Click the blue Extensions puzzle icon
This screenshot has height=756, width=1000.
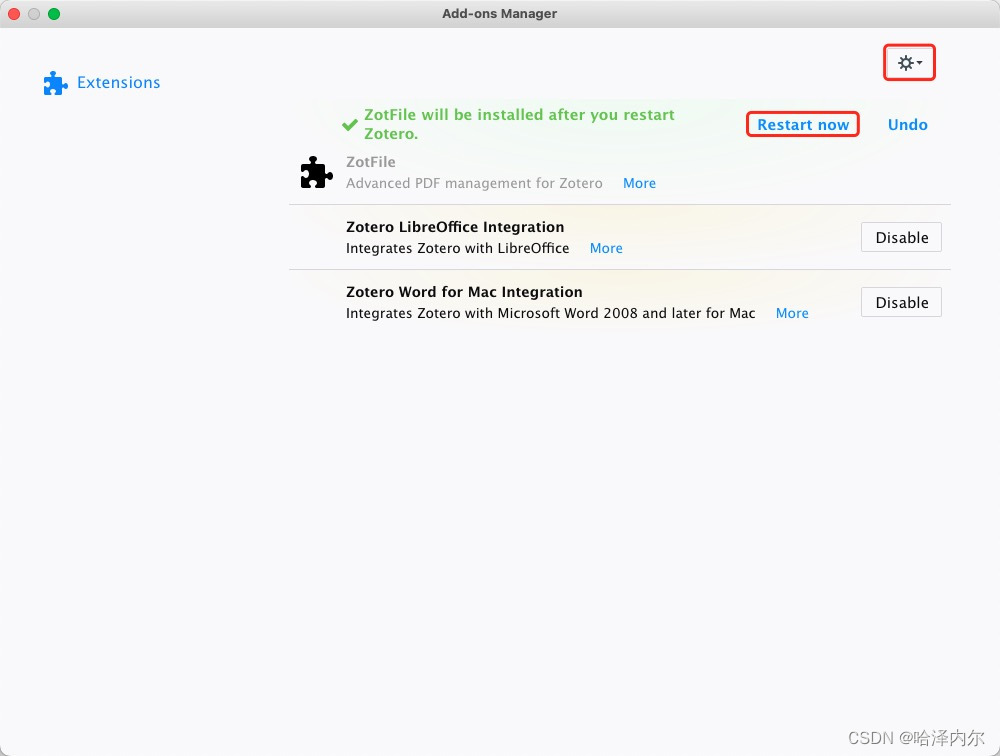coord(55,83)
